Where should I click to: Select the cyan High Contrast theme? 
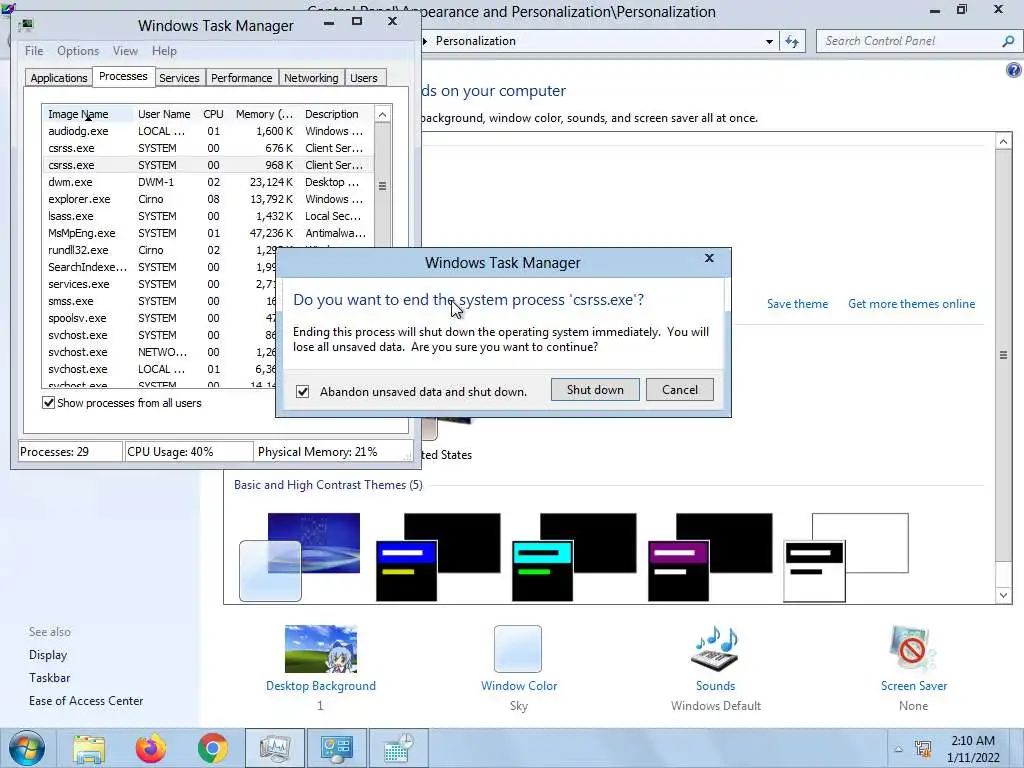[x=574, y=557]
